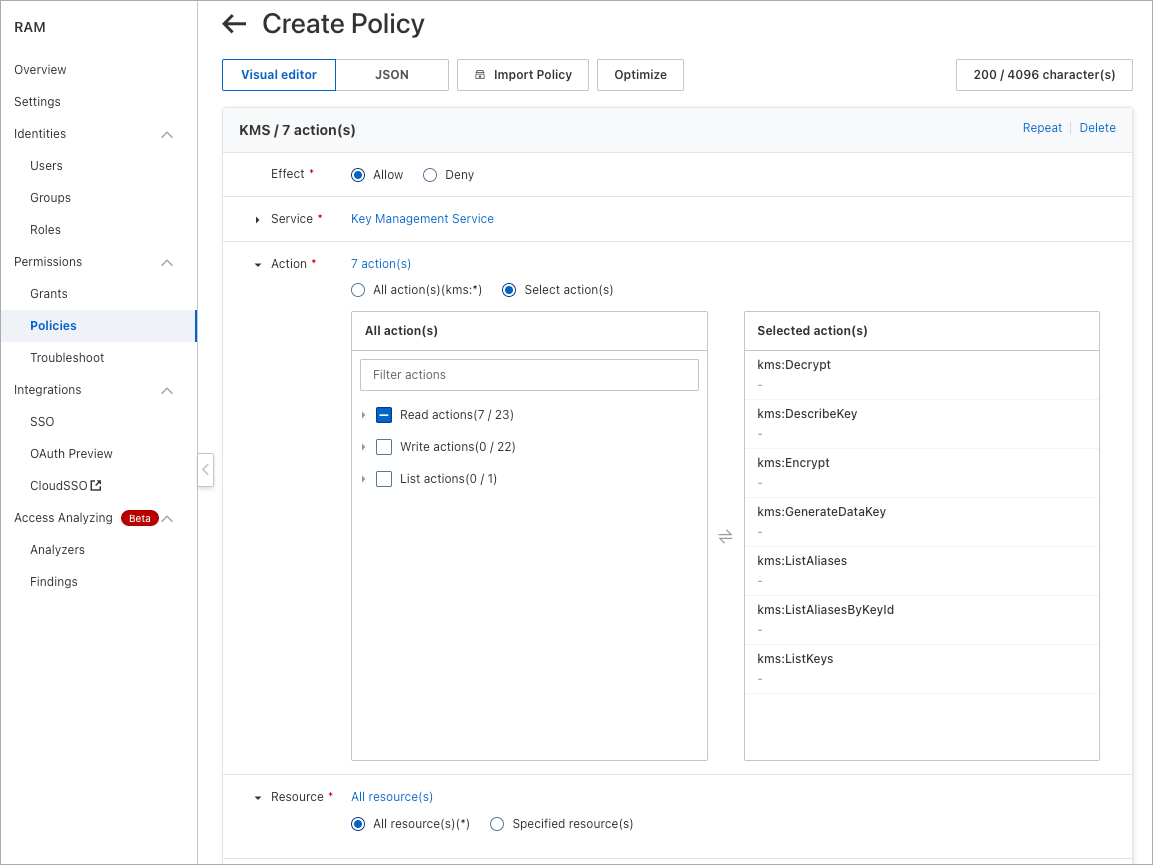The image size is (1153, 865).
Task: Click the Import Policy button
Action: (x=522, y=75)
